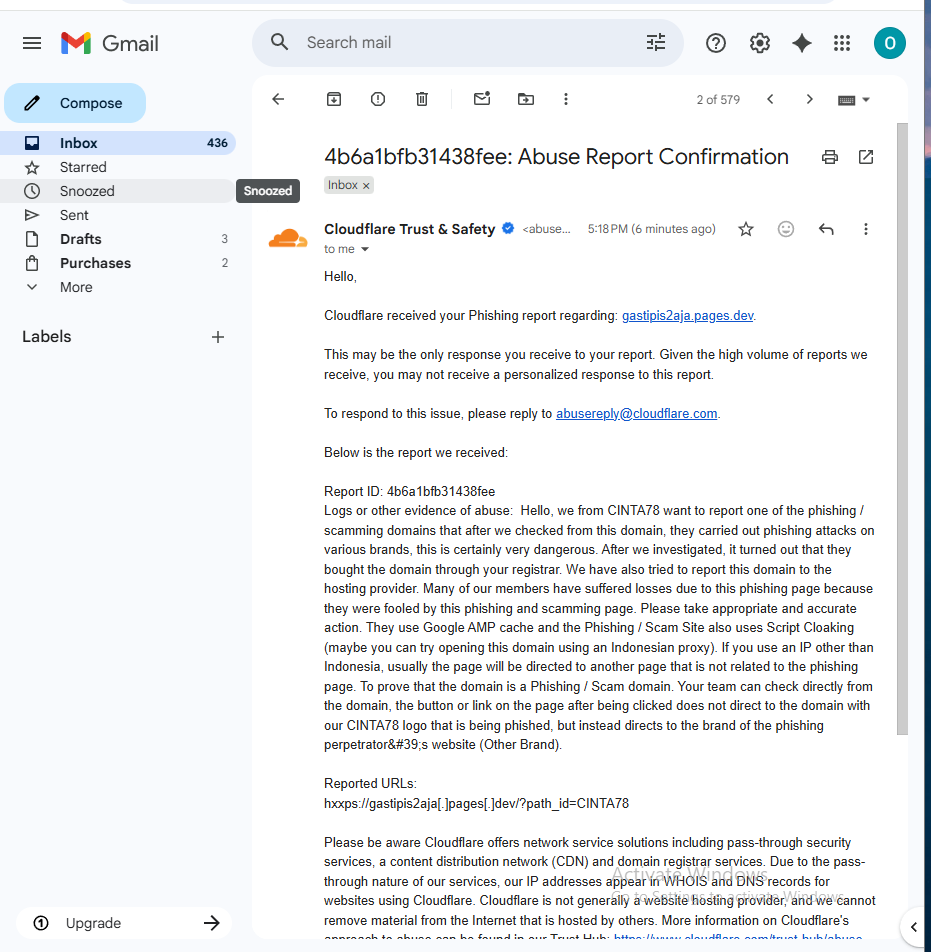
Task: Open the Purchases category
Action: point(118,263)
